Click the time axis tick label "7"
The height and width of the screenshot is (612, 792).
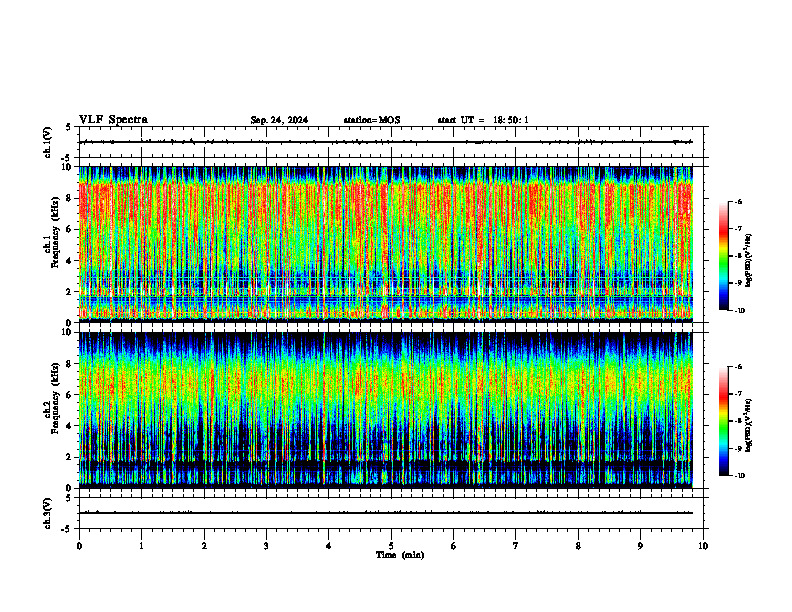click(x=516, y=546)
